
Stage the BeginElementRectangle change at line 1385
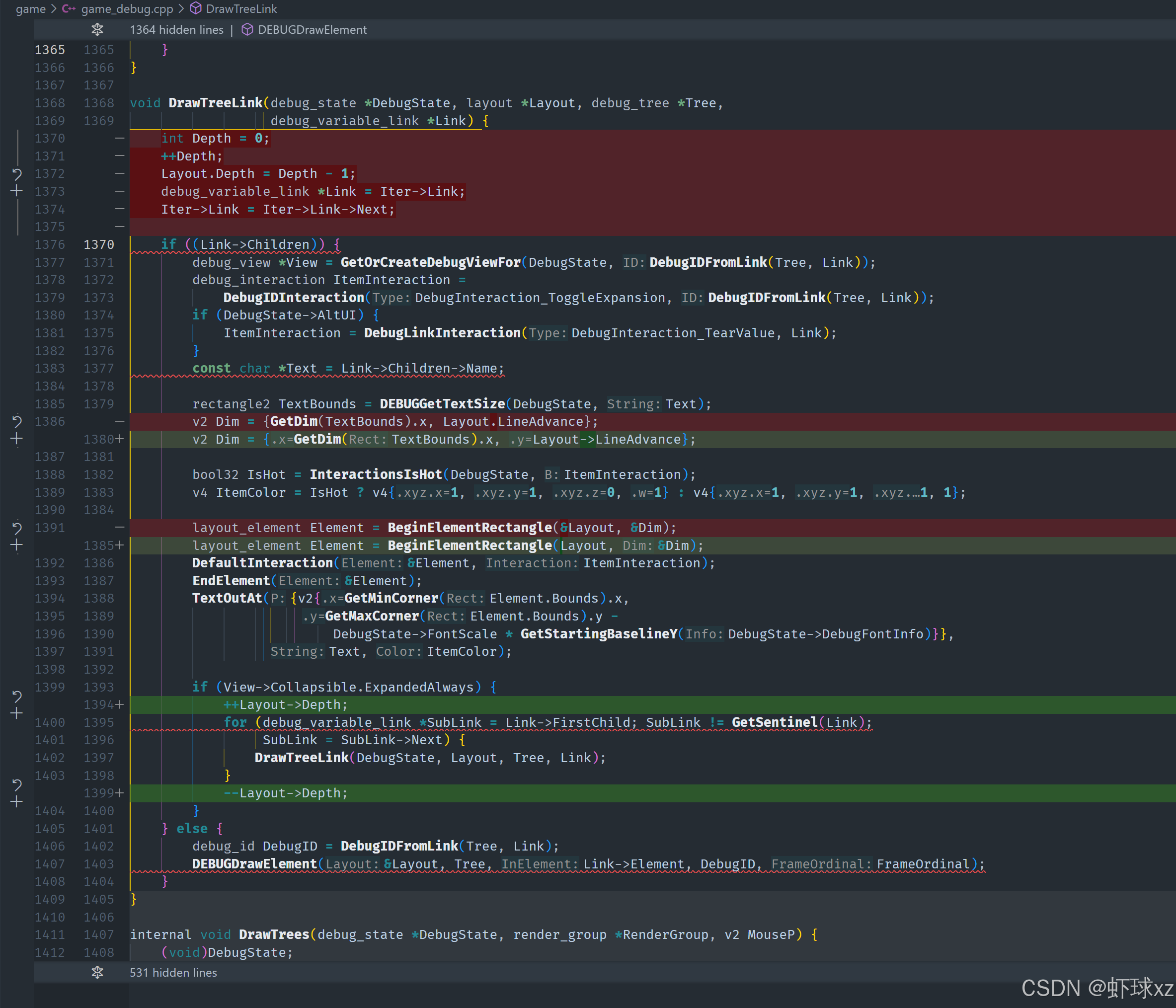point(17,545)
